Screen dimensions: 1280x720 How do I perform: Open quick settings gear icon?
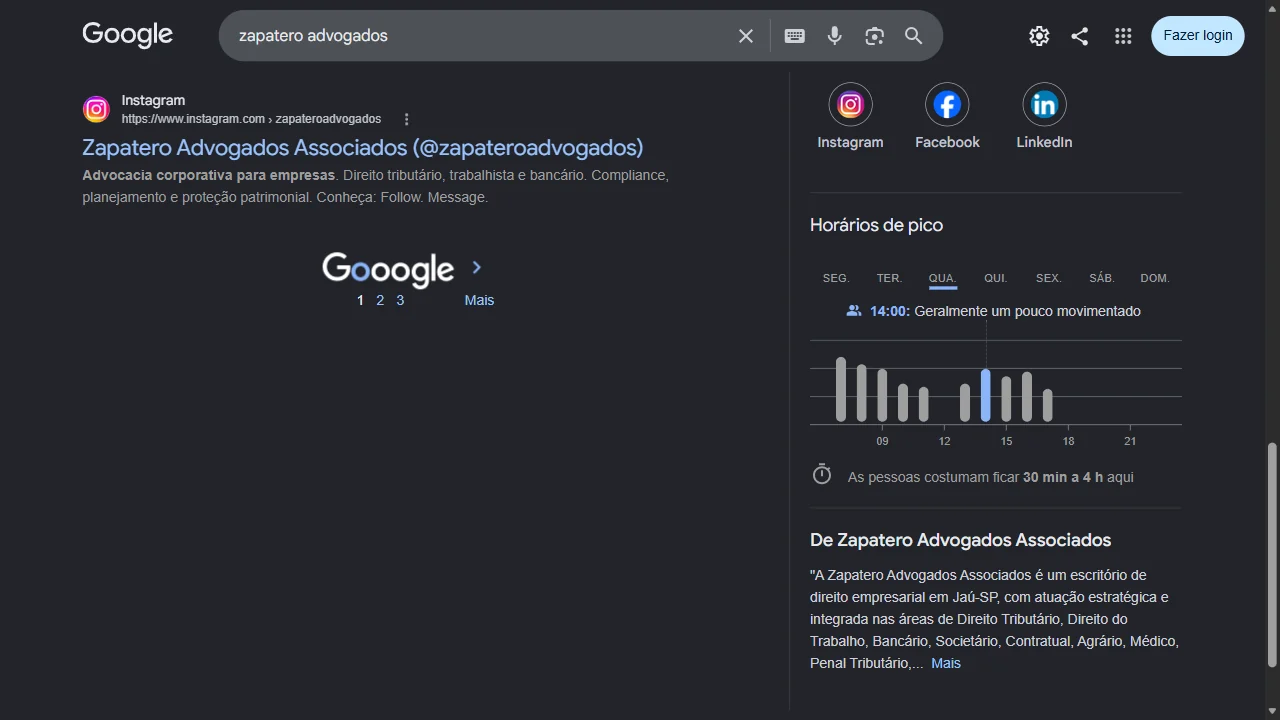coord(1039,36)
